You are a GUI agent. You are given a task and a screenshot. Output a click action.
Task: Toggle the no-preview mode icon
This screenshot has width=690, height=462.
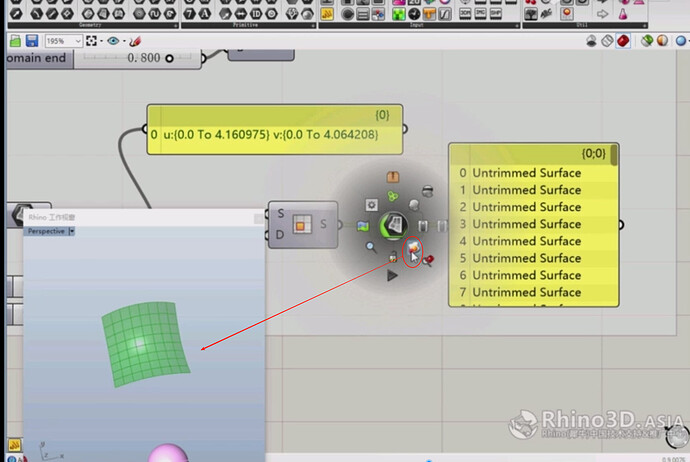(591, 41)
